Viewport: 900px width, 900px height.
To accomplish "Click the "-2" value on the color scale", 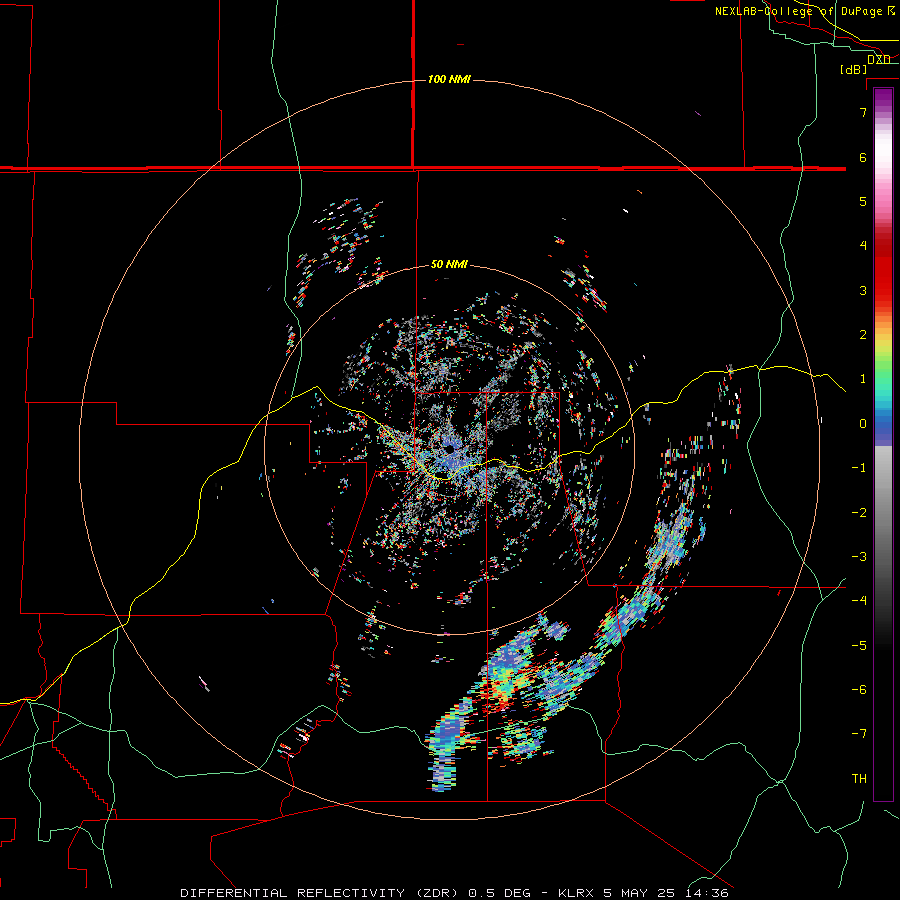I will point(859,513).
